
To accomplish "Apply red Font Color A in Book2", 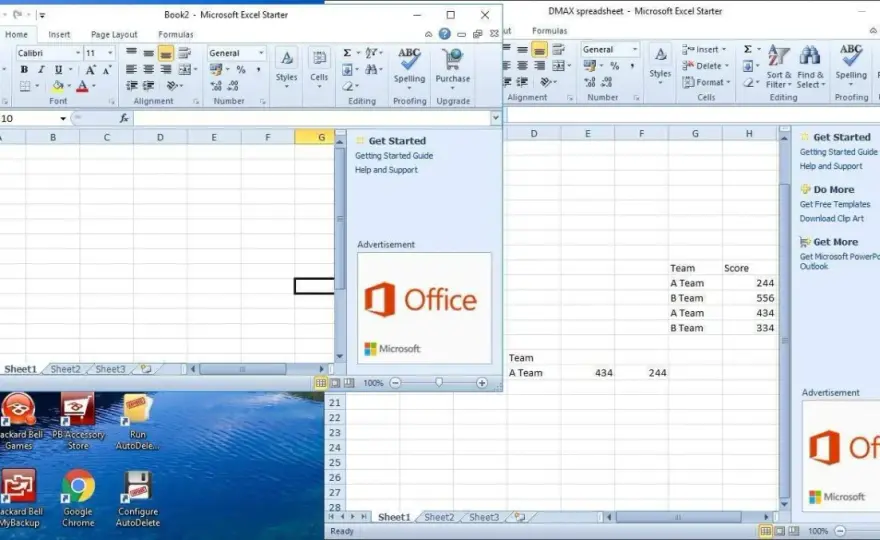I will pos(82,86).
